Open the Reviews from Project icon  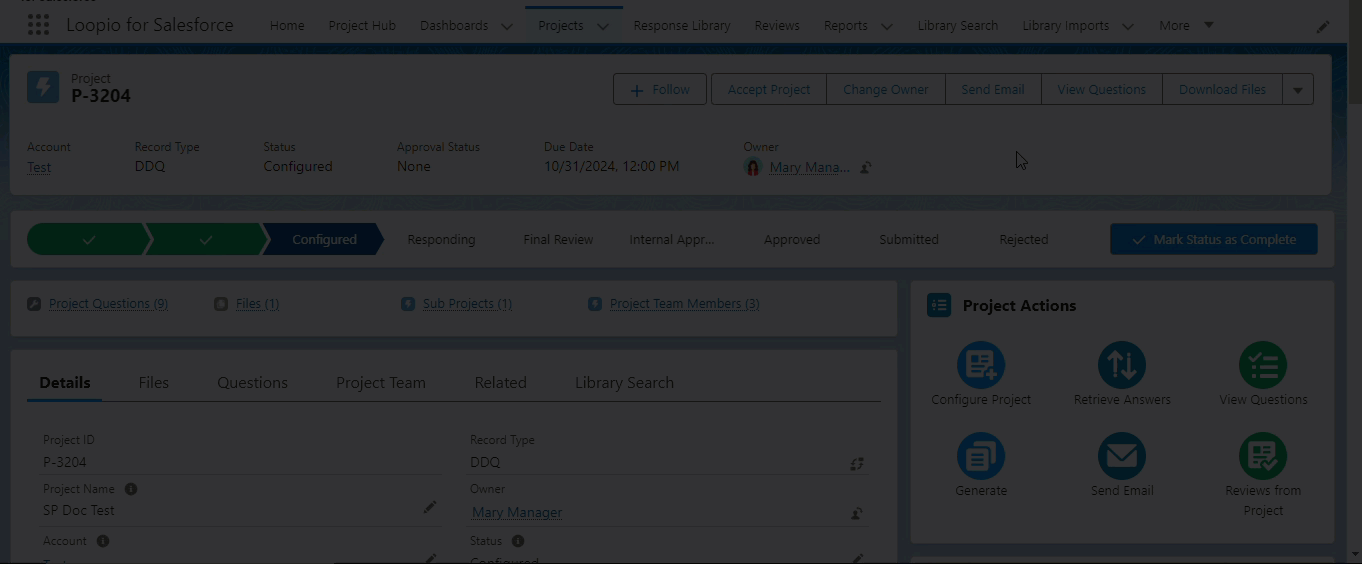pos(1263,456)
